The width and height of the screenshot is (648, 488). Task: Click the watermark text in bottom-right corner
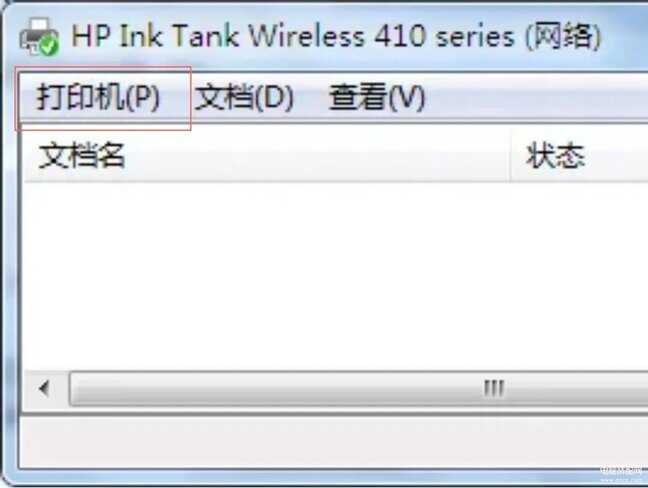(623, 475)
